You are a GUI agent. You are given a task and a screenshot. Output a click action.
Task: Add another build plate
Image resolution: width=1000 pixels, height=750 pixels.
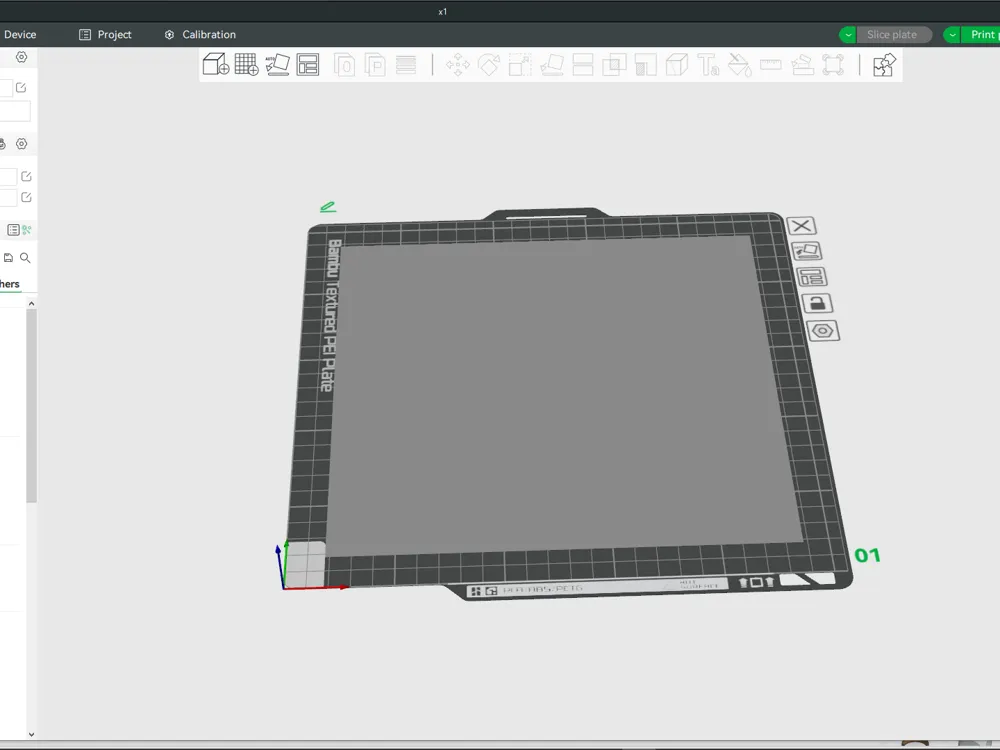click(247, 63)
